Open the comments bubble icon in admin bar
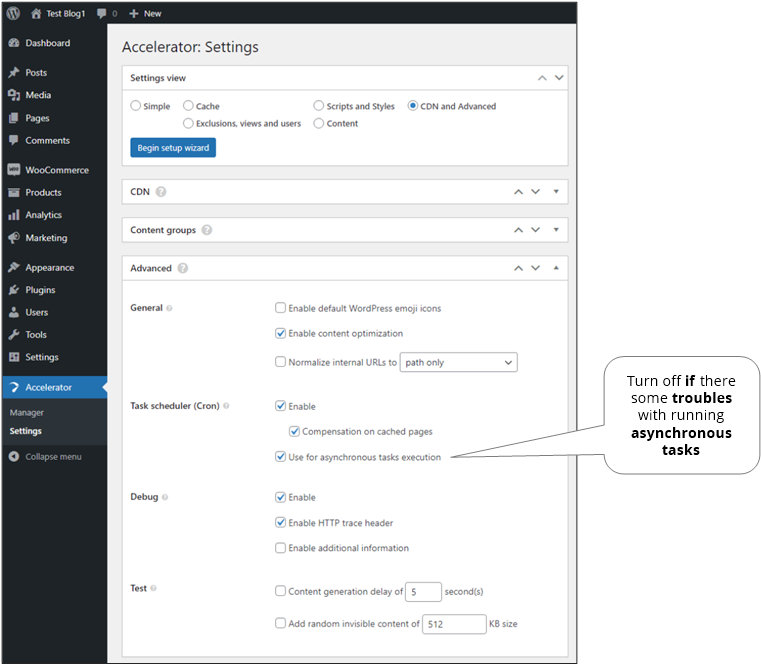Screen dimensions: 761x666 pyautogui.click(x=102, y=13)
